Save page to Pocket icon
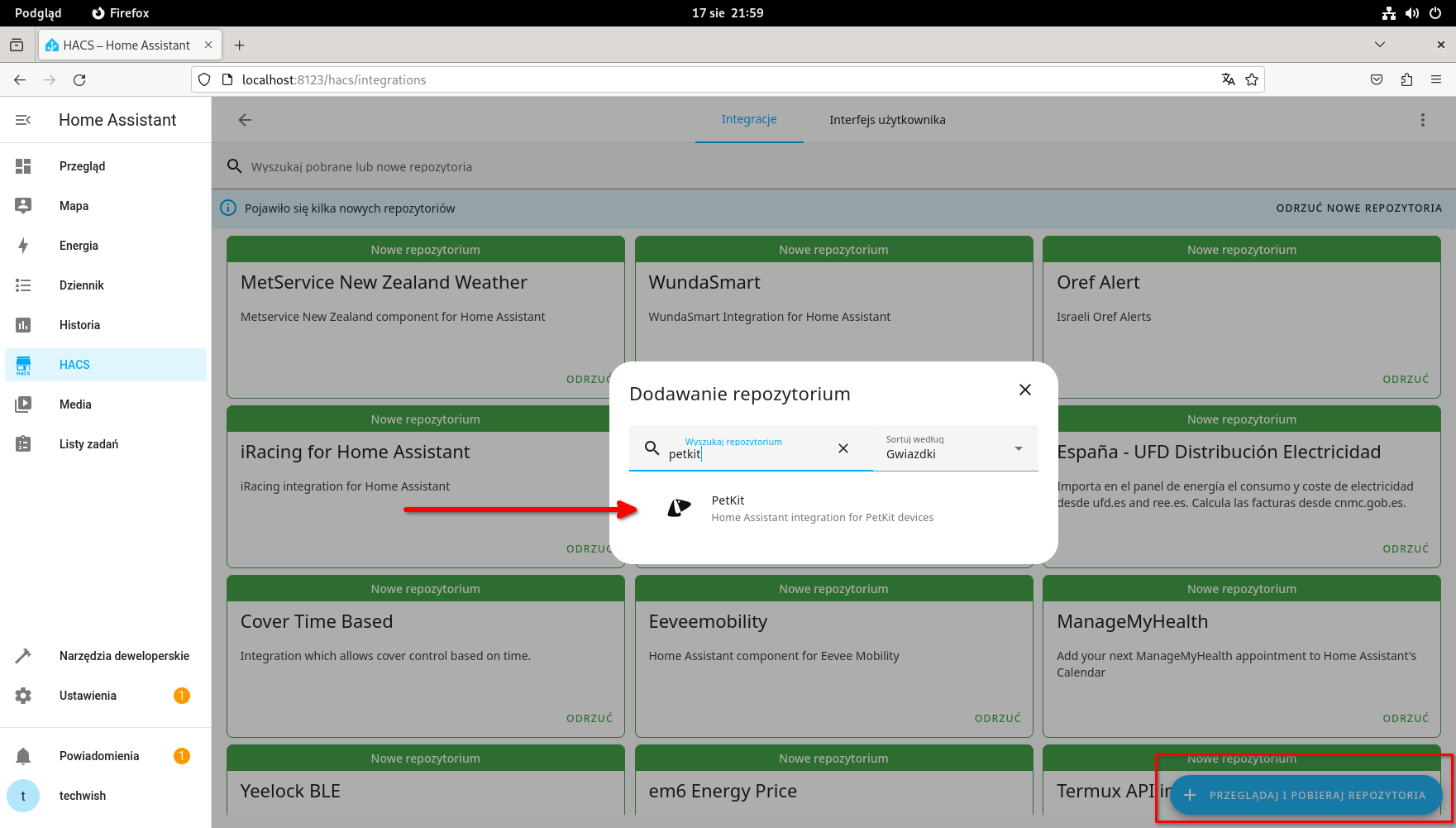Screen dimensions: 1456x828 click(x=1377, y=80)
